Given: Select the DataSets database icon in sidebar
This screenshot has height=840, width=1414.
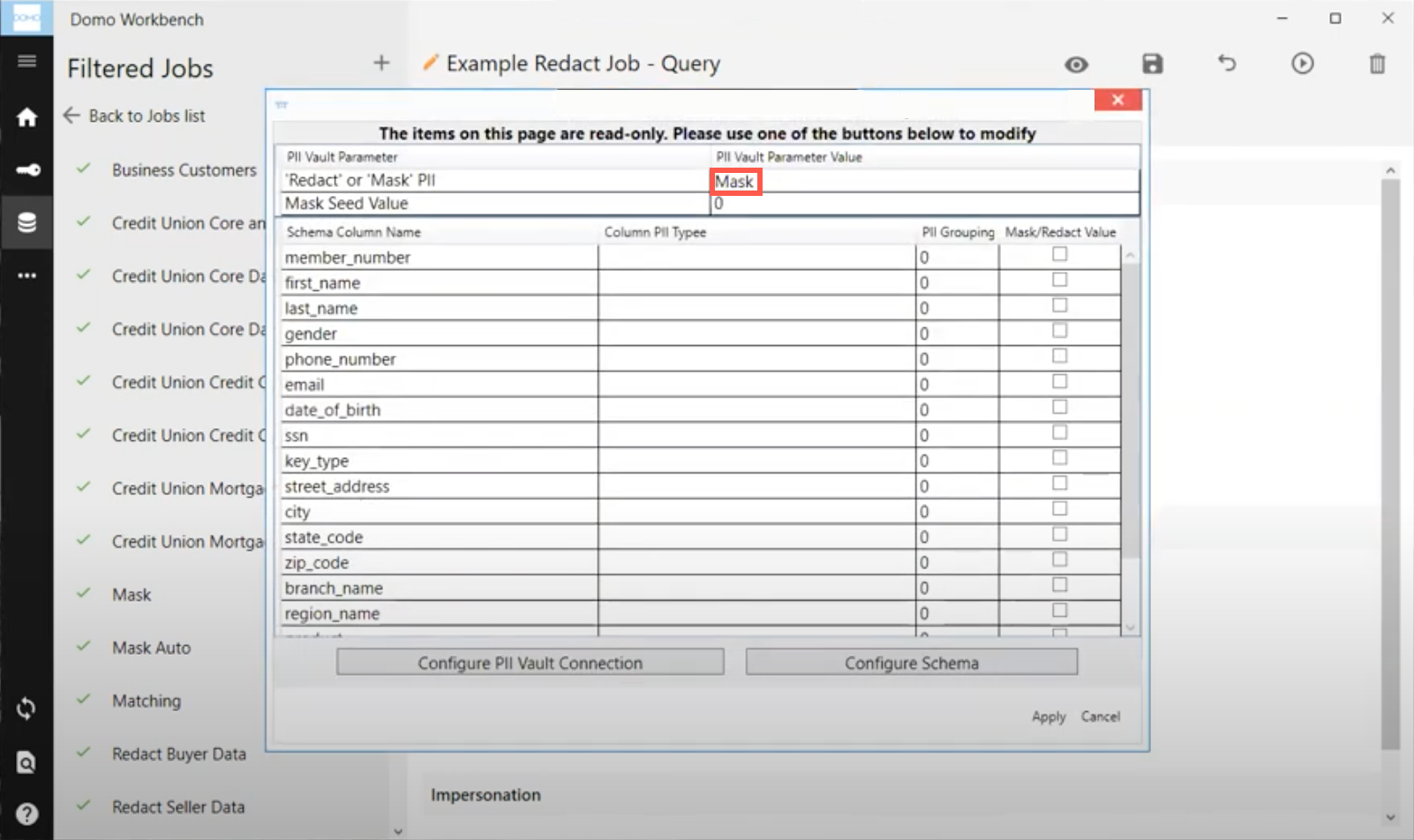Looking at the screenshot, I should point(26,222).
